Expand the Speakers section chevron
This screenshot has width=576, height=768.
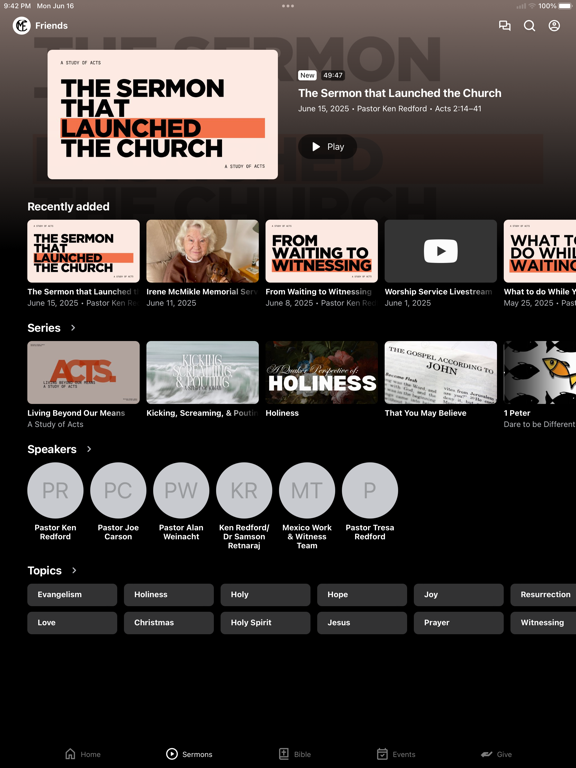pos(89,449)
